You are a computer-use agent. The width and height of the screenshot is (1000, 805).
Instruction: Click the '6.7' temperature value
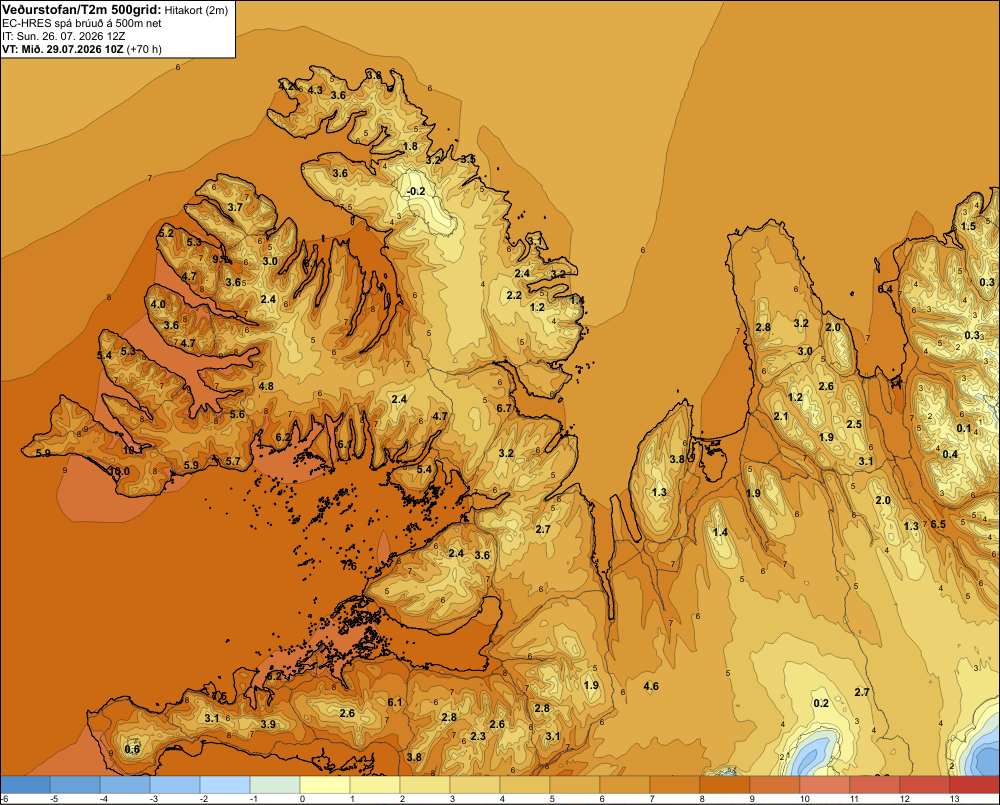tap(504, 408)
